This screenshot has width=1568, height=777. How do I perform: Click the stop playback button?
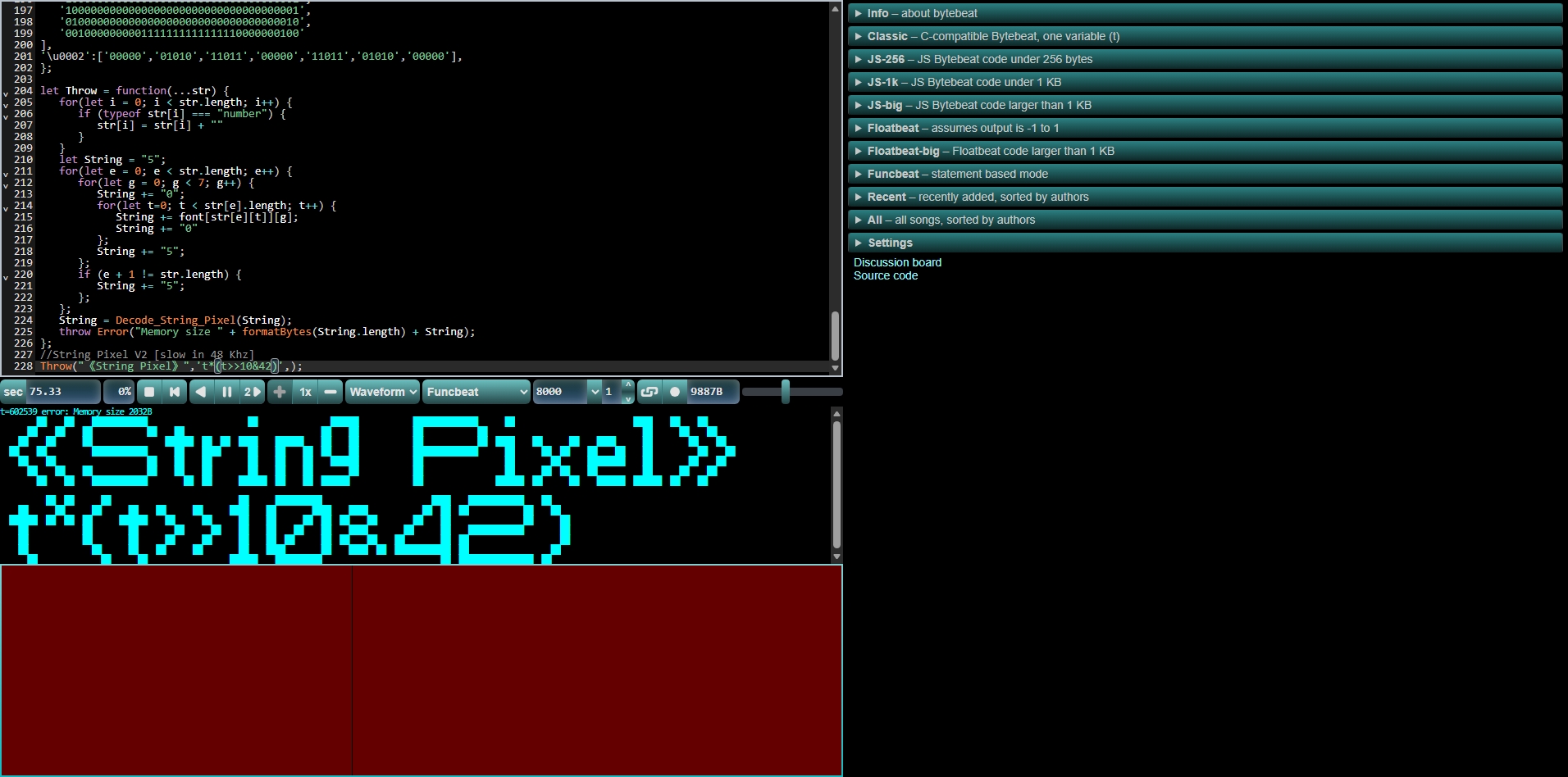149,392
